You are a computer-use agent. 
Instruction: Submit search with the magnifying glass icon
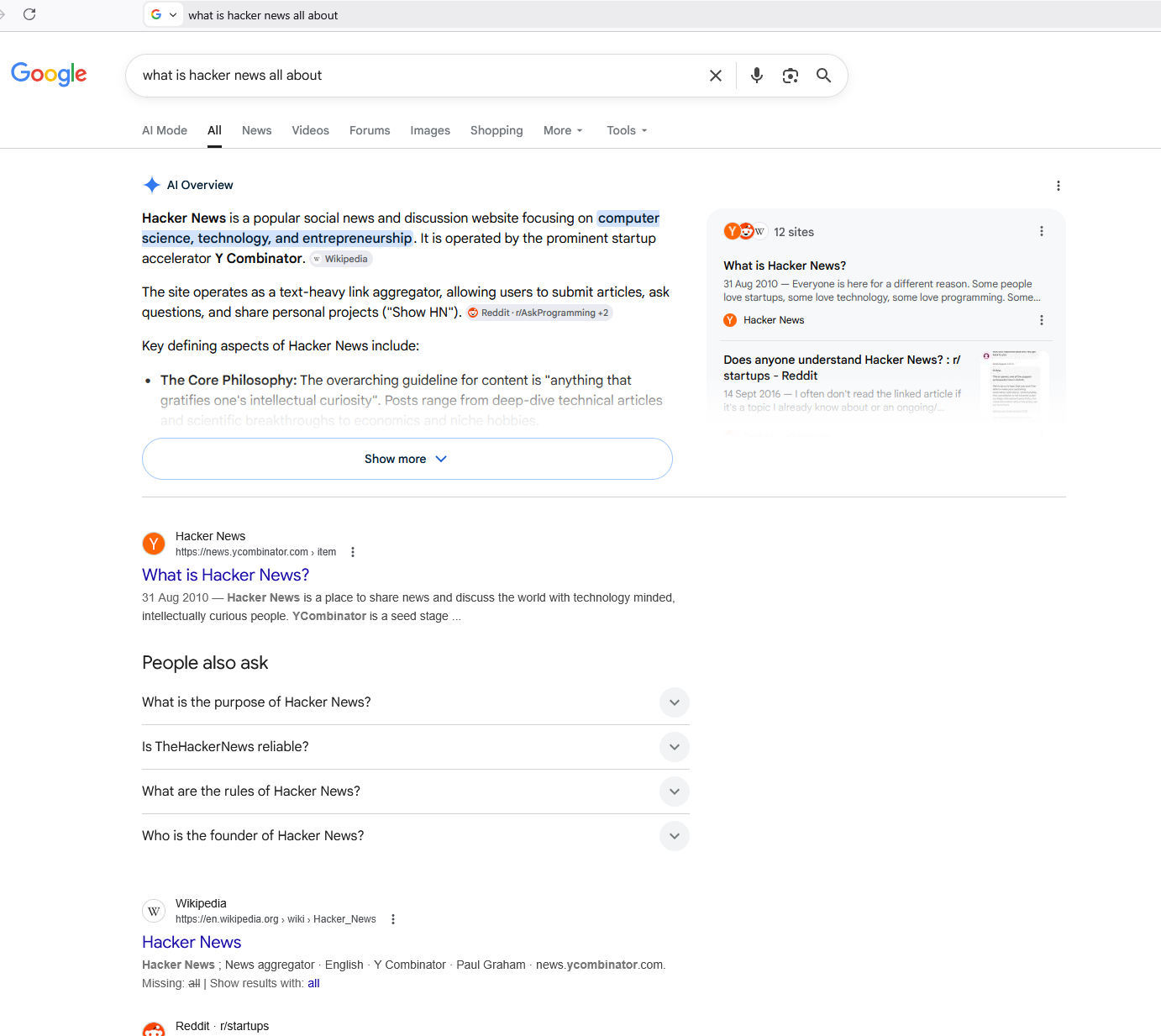coord(824,76)
